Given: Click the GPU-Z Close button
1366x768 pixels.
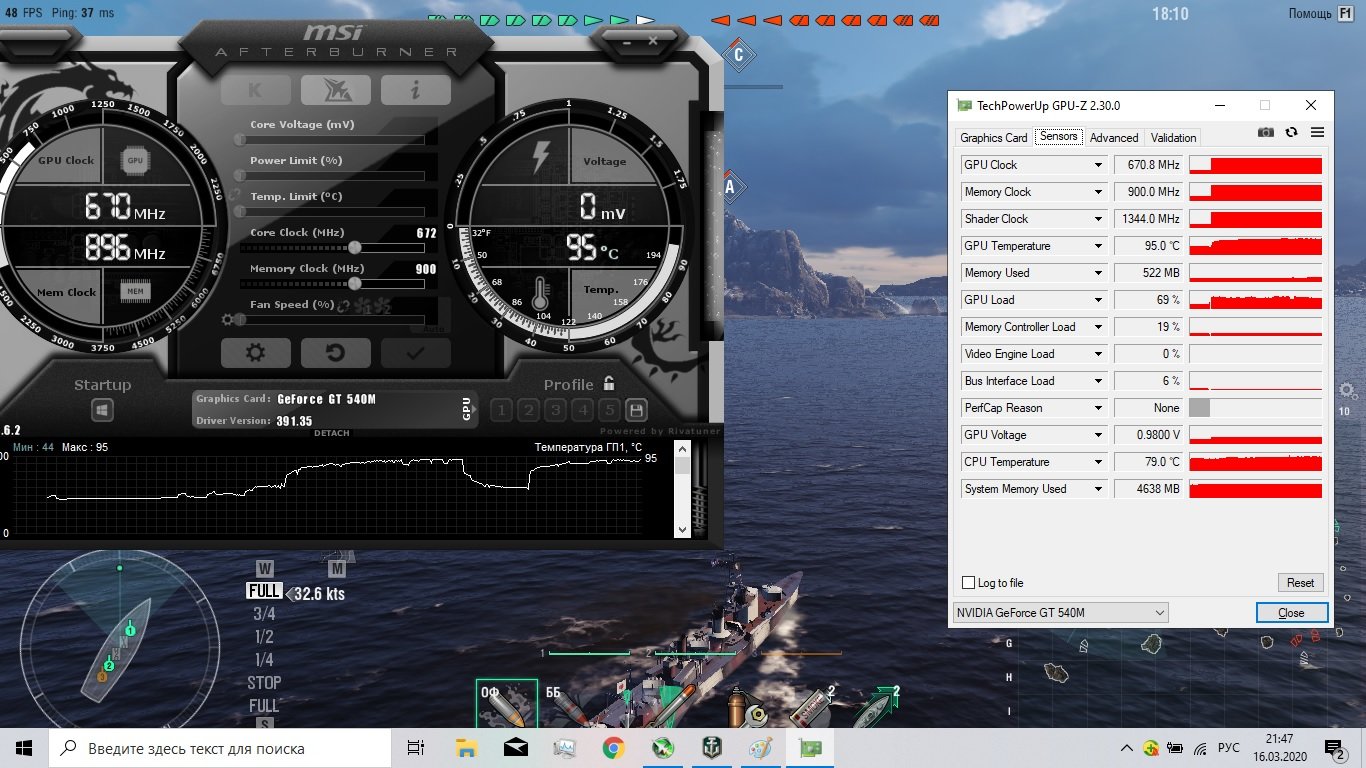Looking at the screenshot, I should point(1292,613).
